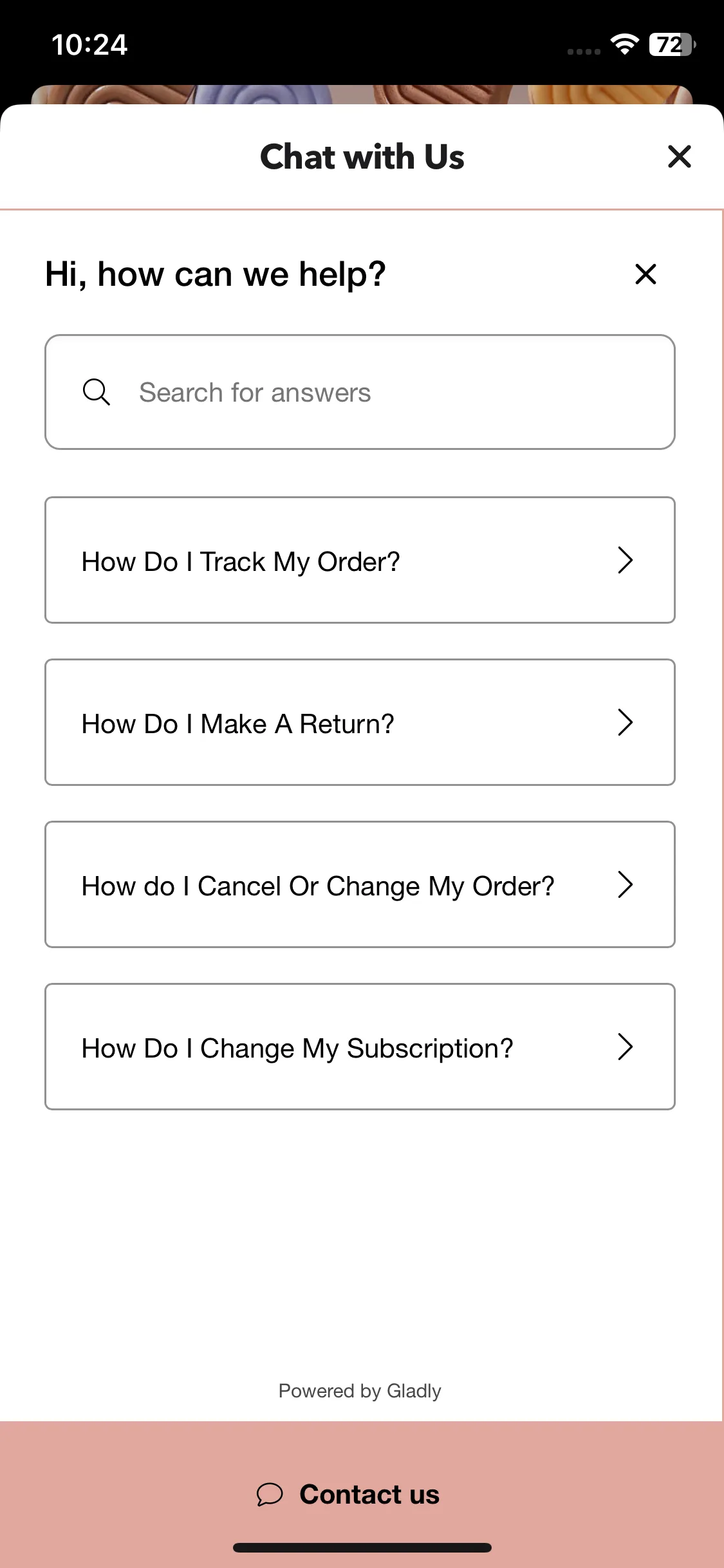The image size is (724, 1568).
Task: Tap the Wi-Fi status icon
Action: tap(624, 44)
